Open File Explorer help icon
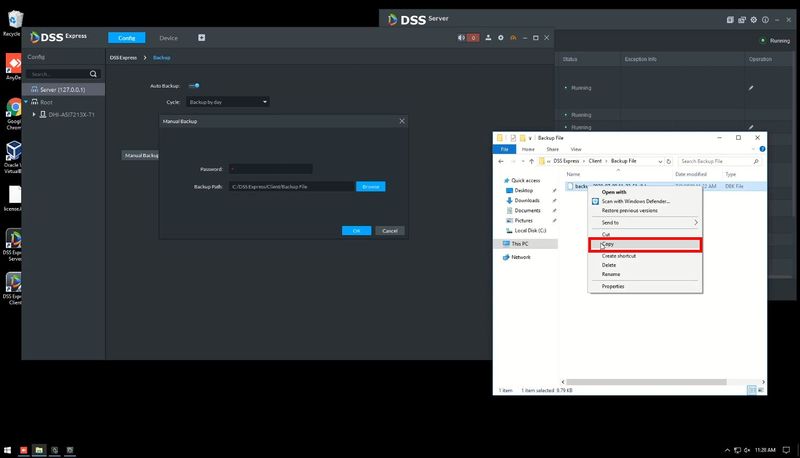 click(x=762, y=149)
